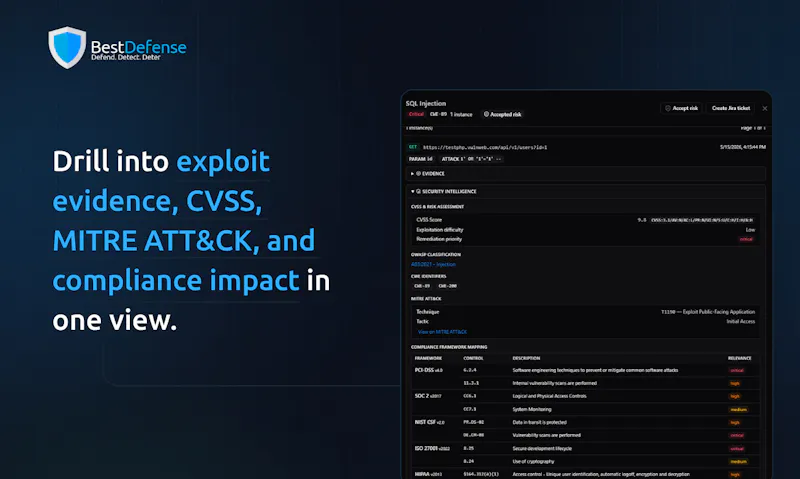The height and width of the screenshot is (479, 800).
Task: Expand the Evidence section
Action: pos(586,173)
